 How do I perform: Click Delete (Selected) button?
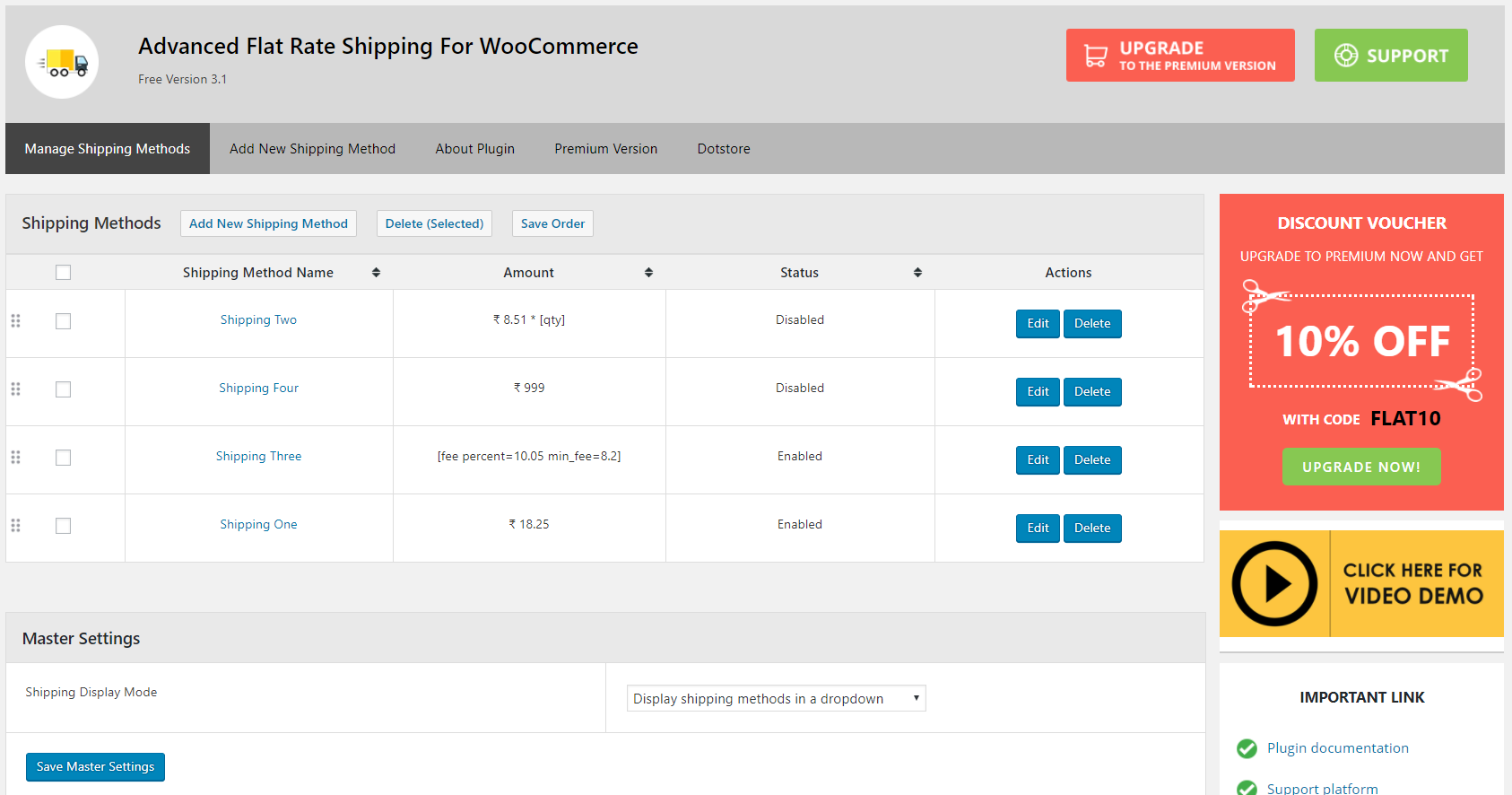(x=434, y=223)
